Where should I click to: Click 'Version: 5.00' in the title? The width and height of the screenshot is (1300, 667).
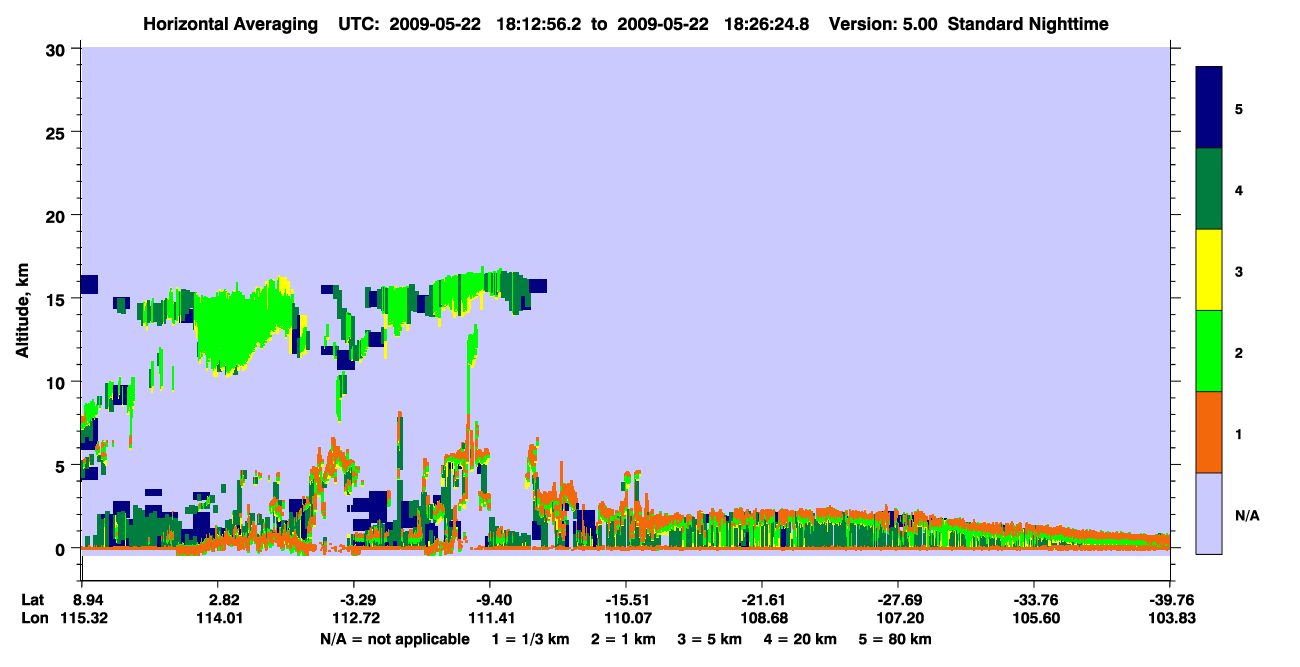click(883, 23)
